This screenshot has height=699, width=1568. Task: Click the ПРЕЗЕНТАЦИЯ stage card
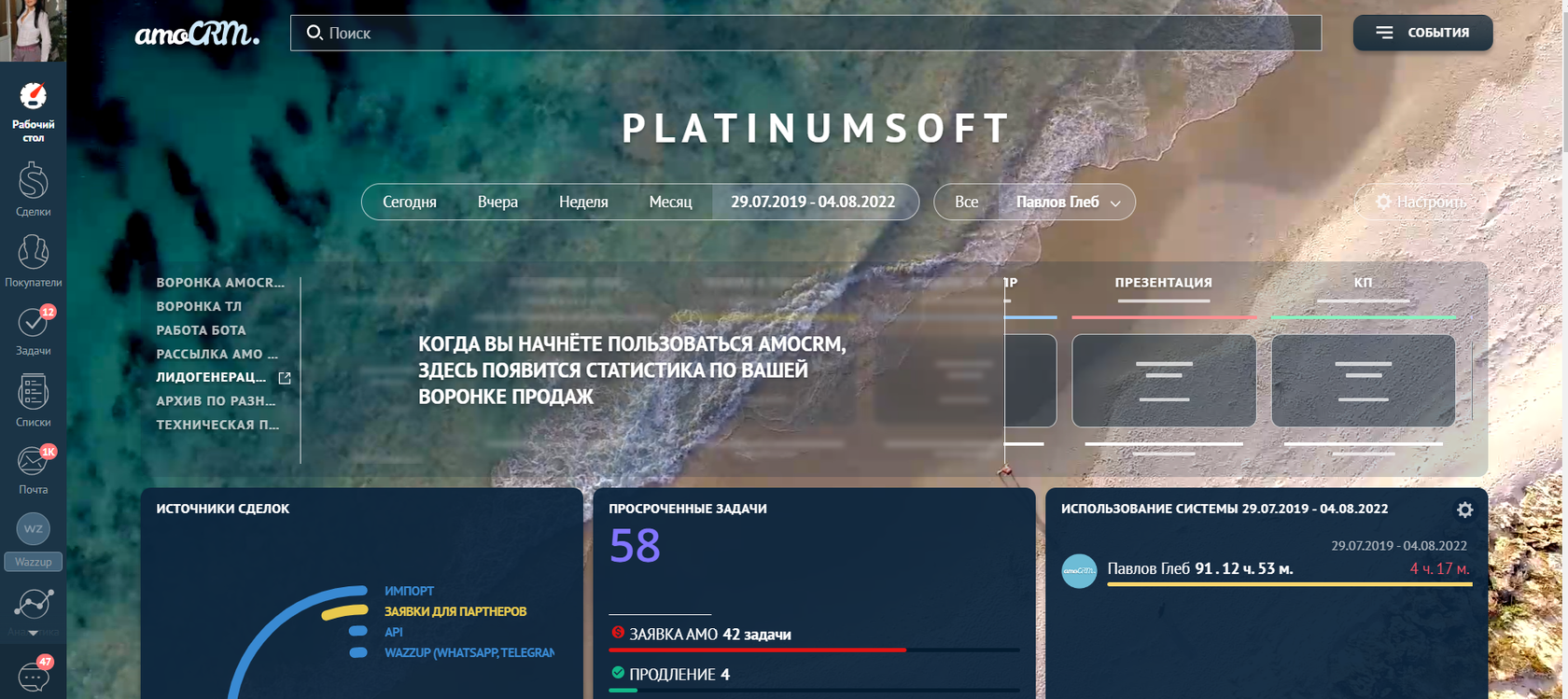coord(1164,381)
